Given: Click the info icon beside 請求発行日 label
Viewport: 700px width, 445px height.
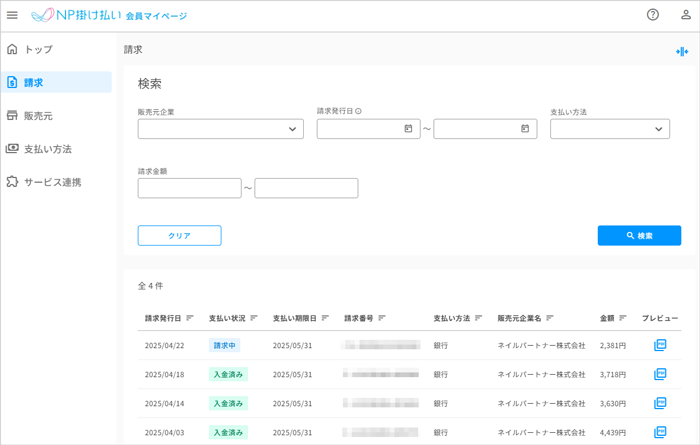Looking at the screenshot, I should coord(358,111).
